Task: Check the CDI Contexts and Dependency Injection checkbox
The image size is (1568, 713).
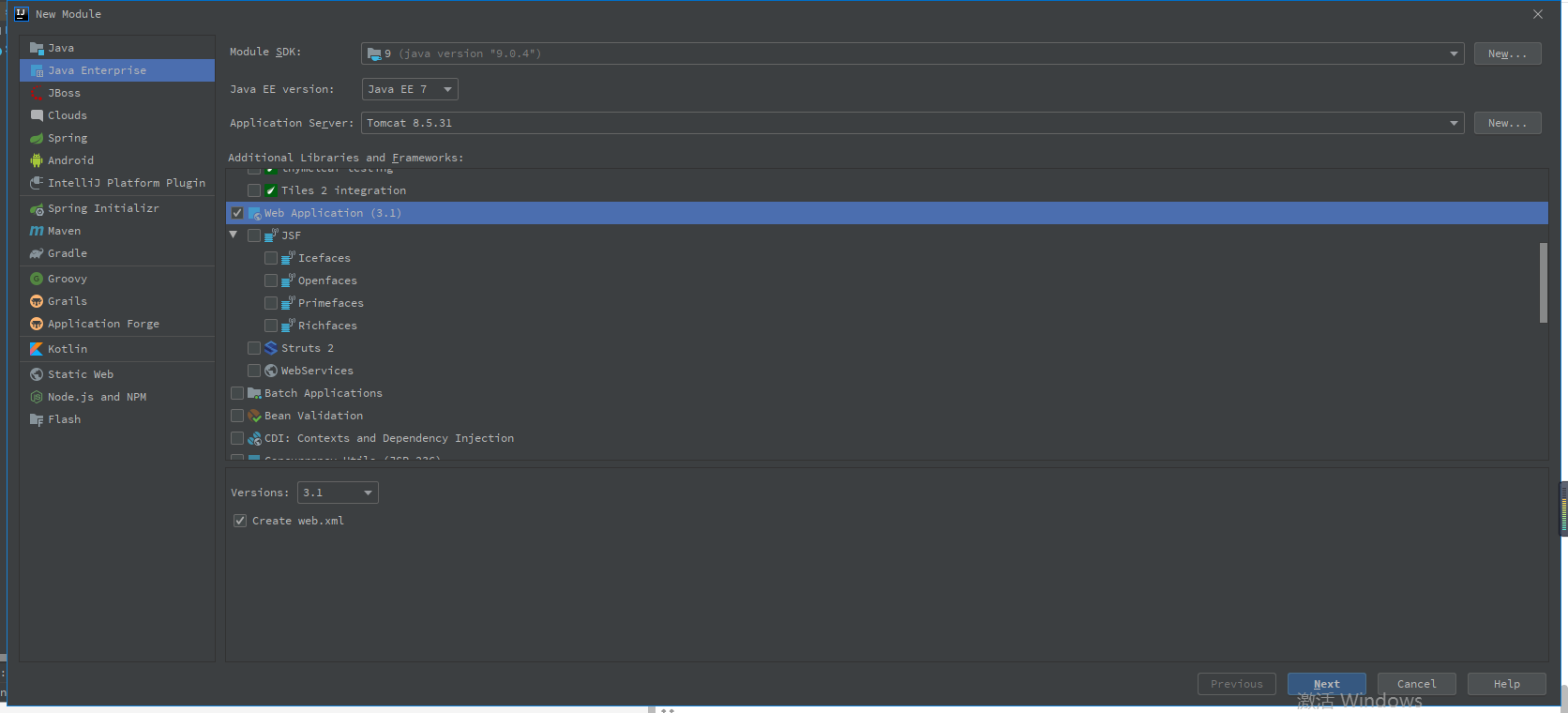Action: [x=237, y=438]
